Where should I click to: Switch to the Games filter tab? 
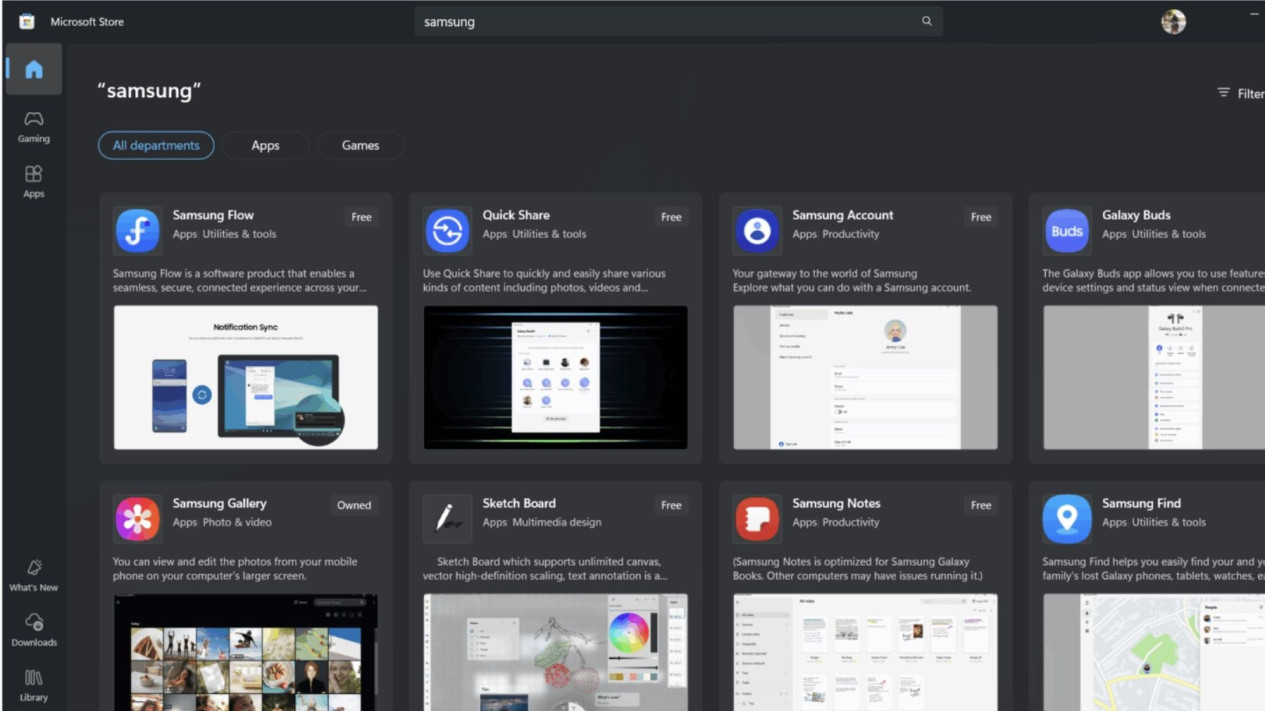click(x=360, y=145)
